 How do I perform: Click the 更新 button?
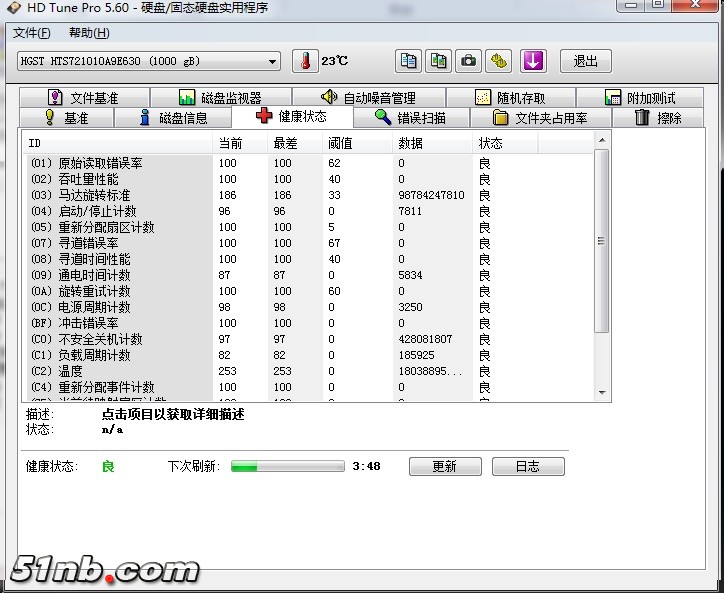coord(444,466)
